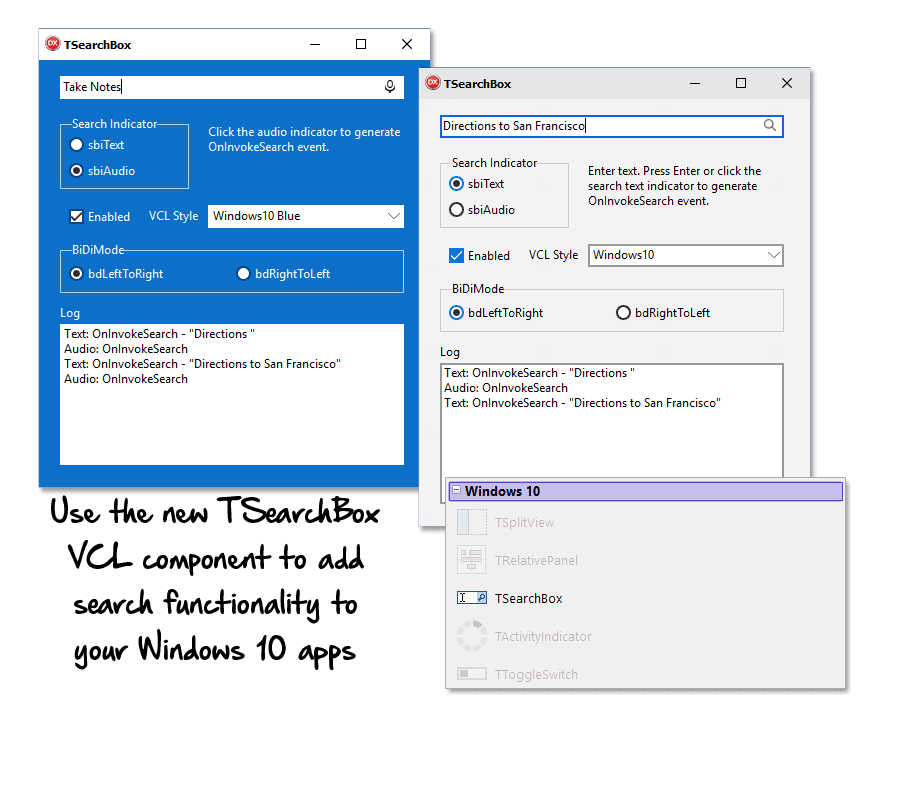This screenshot has height=789, width=902.
Task: Minimize the blue TSearchBox window
Action: (315, 44)
